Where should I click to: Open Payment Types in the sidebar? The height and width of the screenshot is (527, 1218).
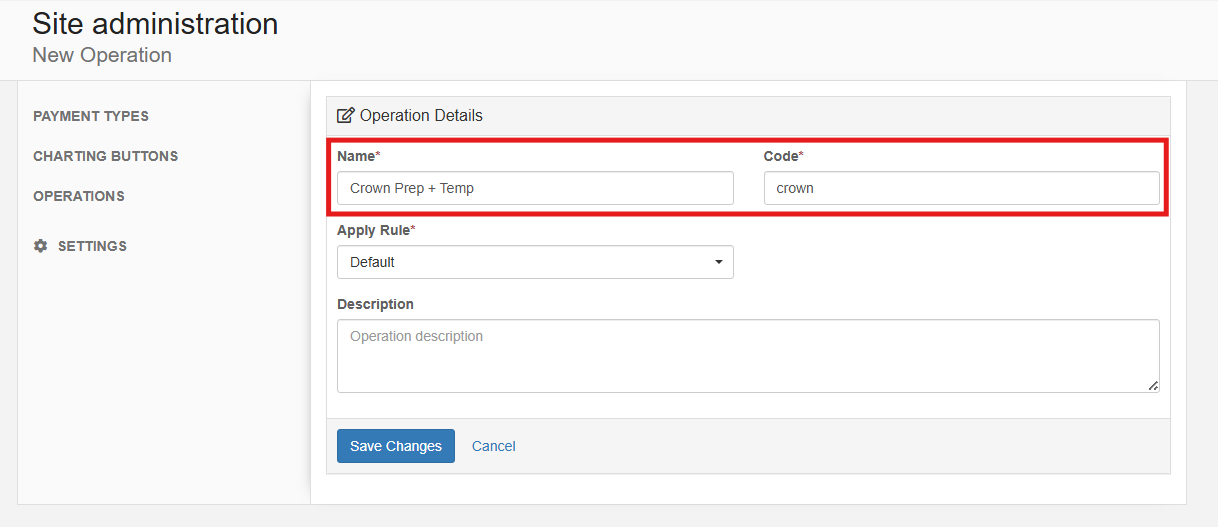(x=91, y=116)
